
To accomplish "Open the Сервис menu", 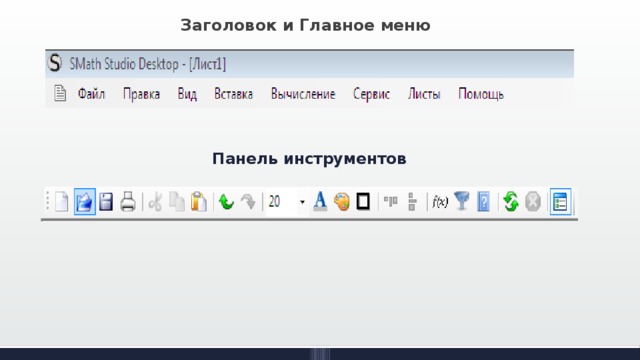I will tap(371, 94).
